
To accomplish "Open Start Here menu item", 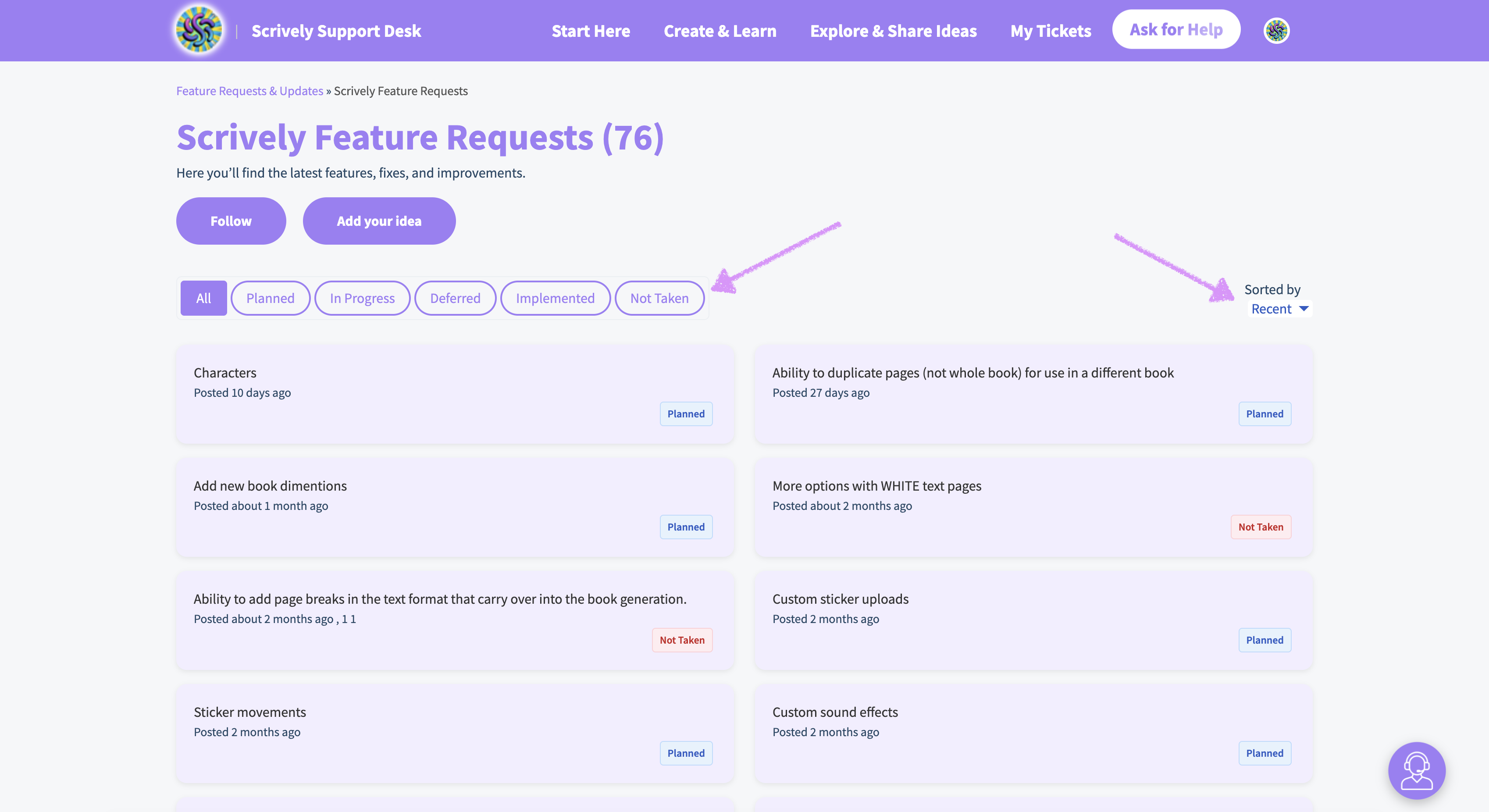I will [x=591, y=31].
